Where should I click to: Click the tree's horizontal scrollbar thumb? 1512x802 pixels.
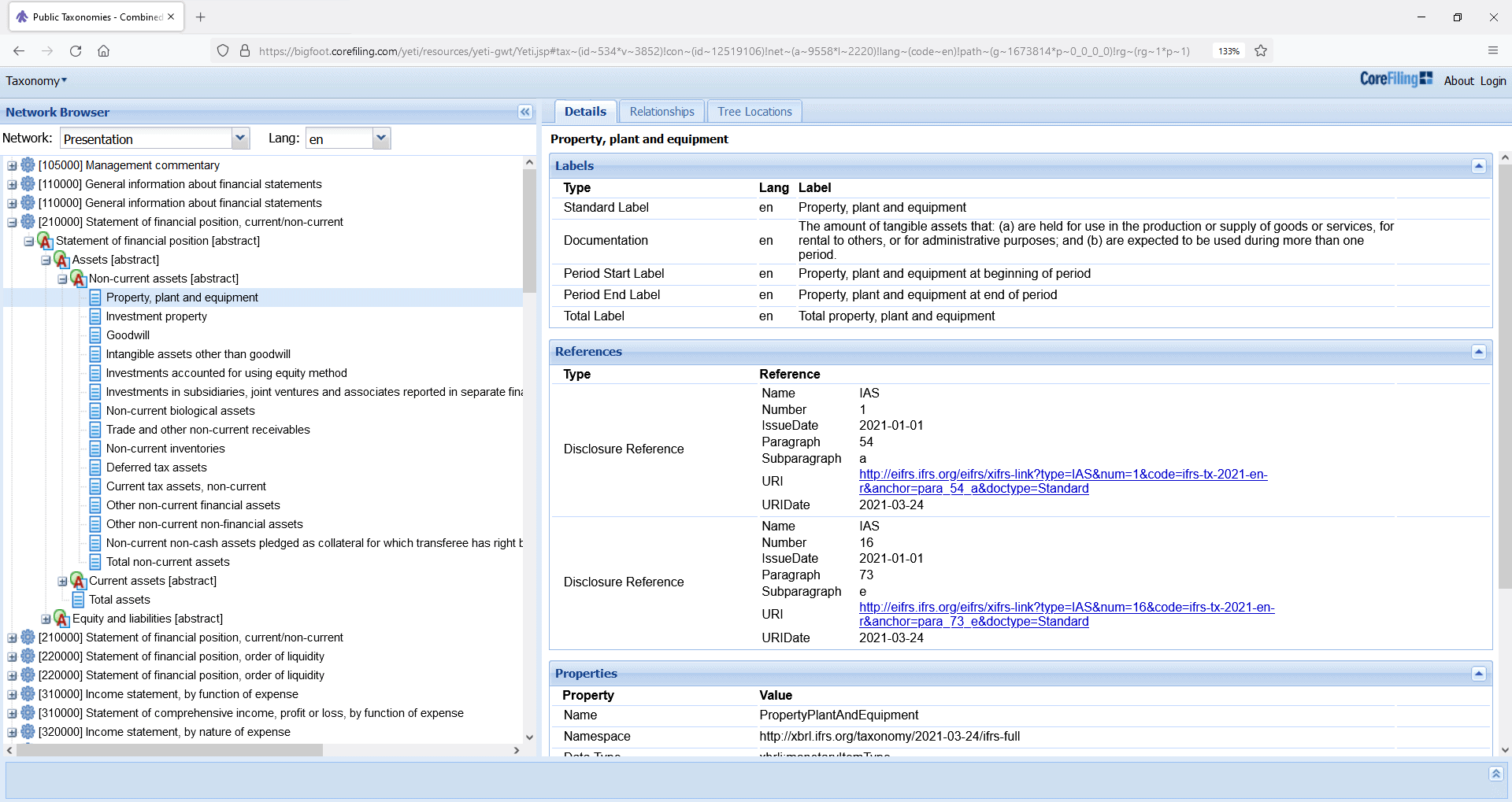click(x=169, y=750)
